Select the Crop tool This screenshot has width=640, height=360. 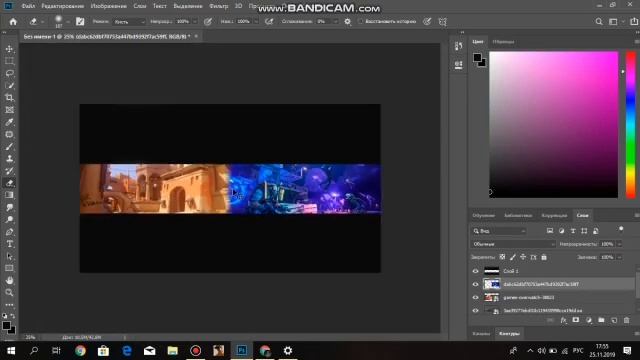pos(9,98)
